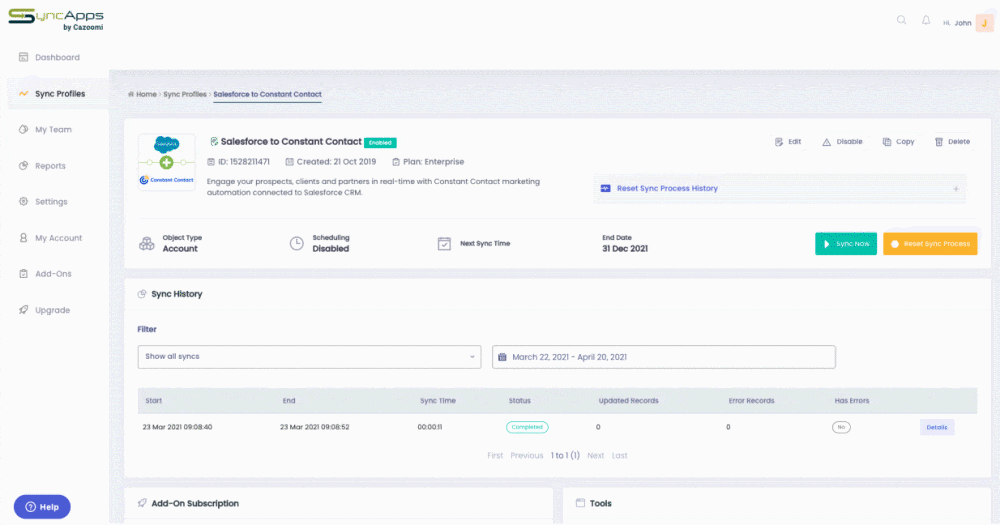The height and width of the screenshot is (525, 1000).
Task: Click the profile ID 1528211471 text
Action: coord(244,162)
